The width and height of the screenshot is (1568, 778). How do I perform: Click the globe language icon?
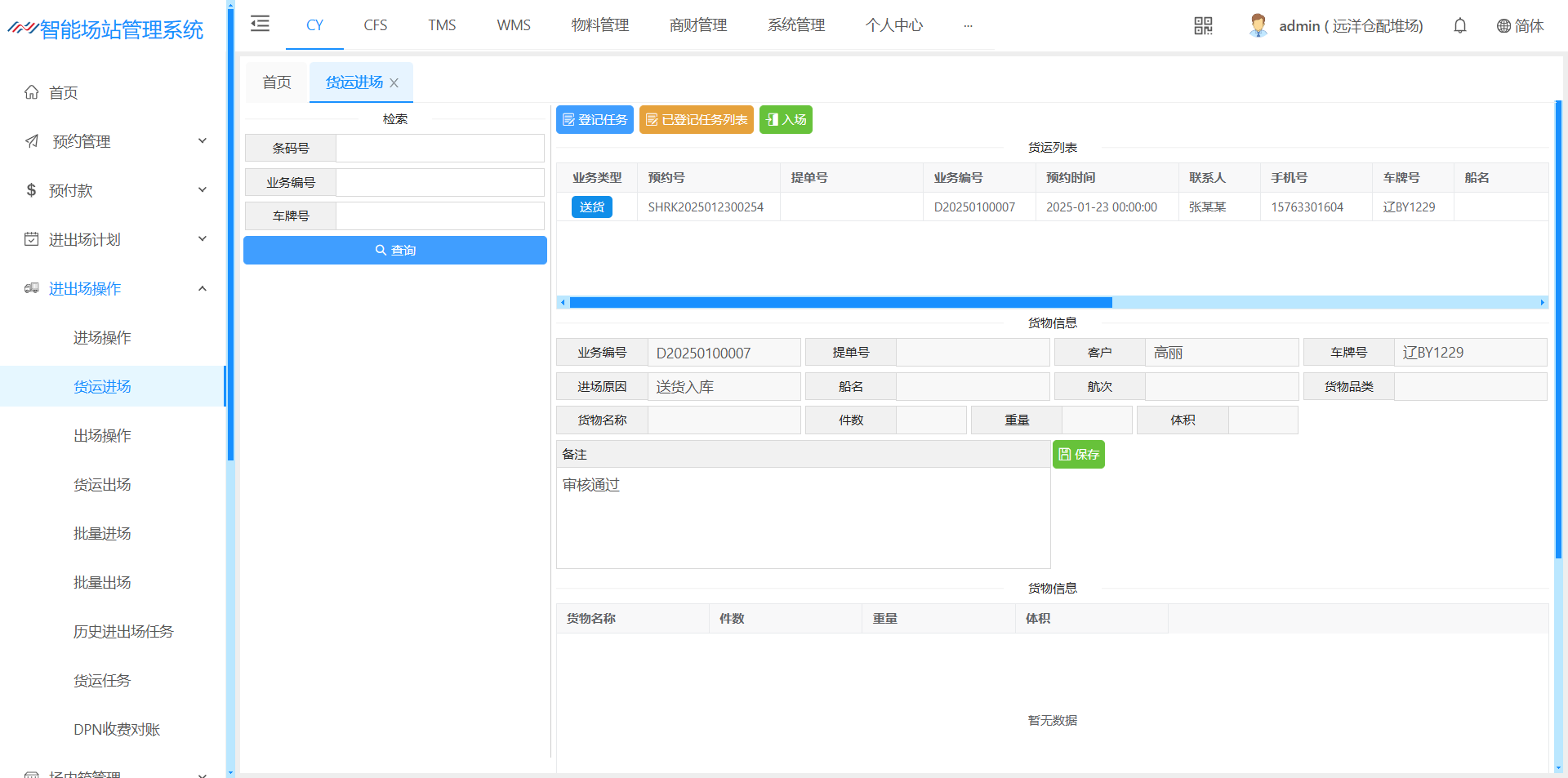1503,26
